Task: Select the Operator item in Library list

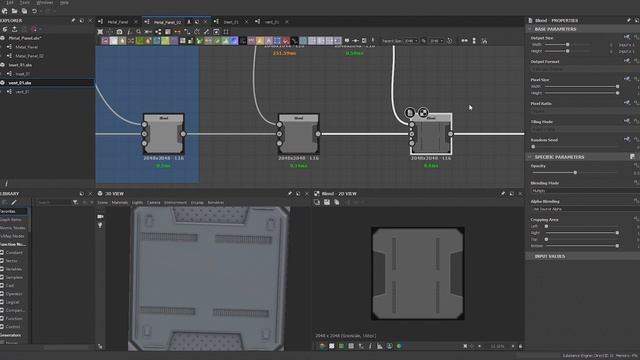Action: 14,294
